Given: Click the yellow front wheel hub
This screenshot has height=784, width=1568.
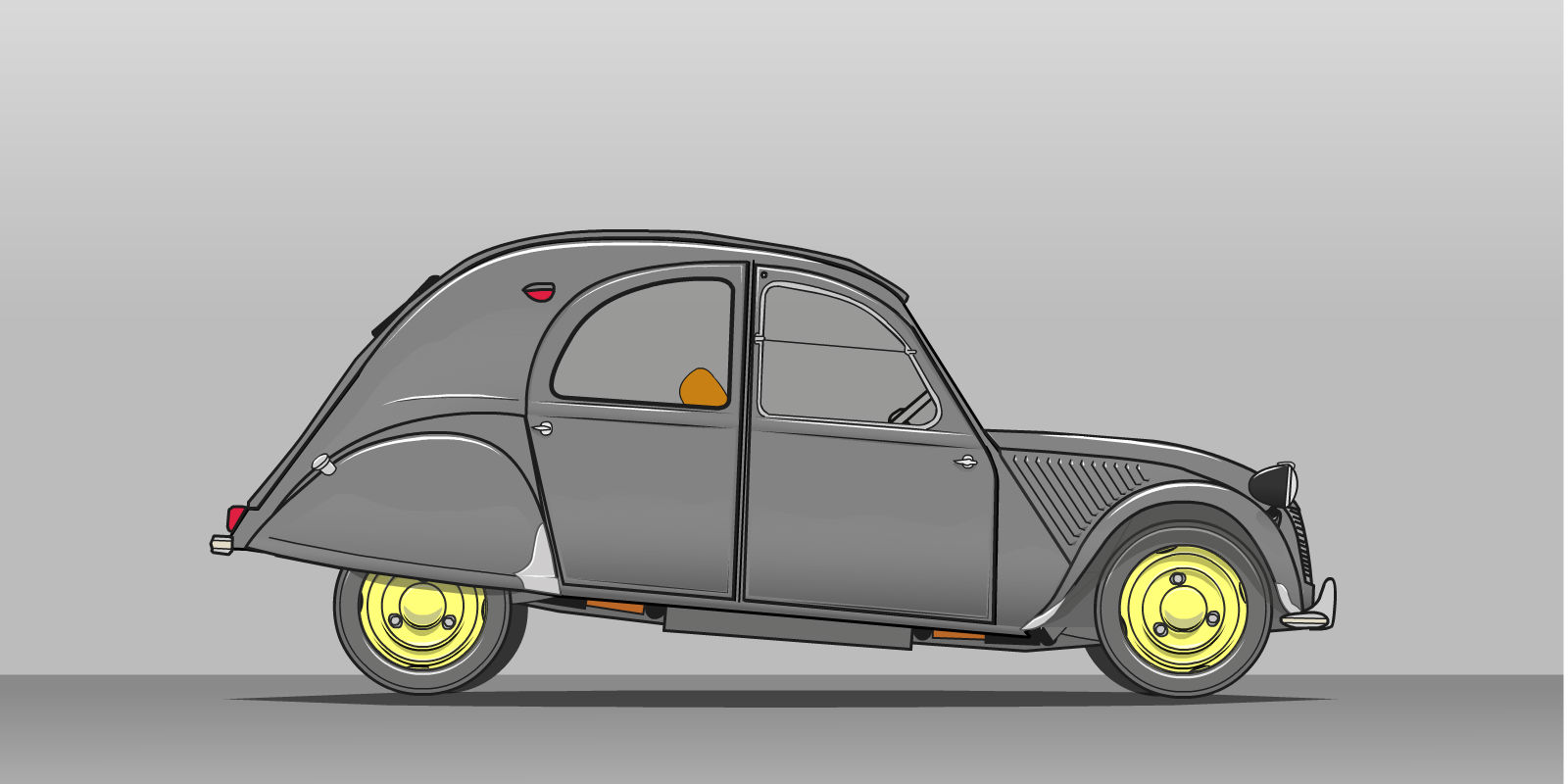Looking at the screenshot, I should pos(1183,609).
